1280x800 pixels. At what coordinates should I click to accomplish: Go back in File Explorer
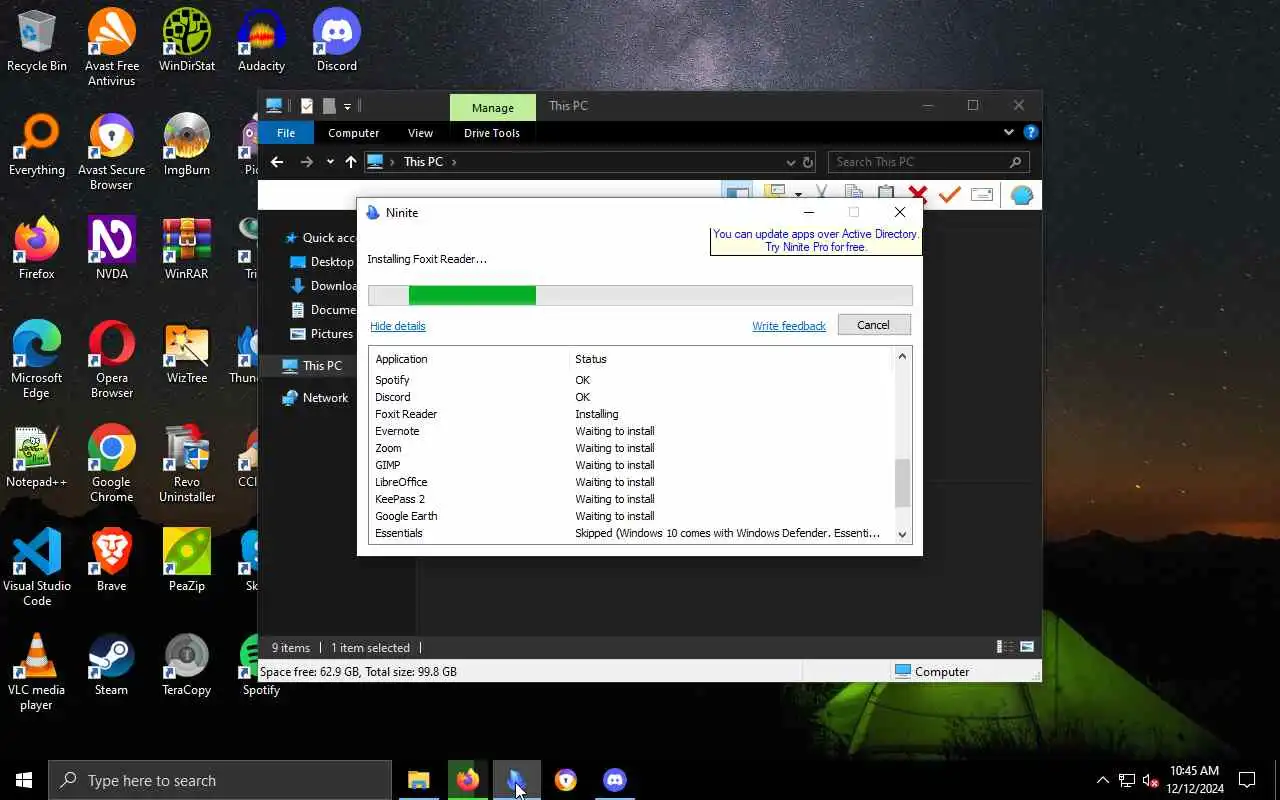click(277, 162)
